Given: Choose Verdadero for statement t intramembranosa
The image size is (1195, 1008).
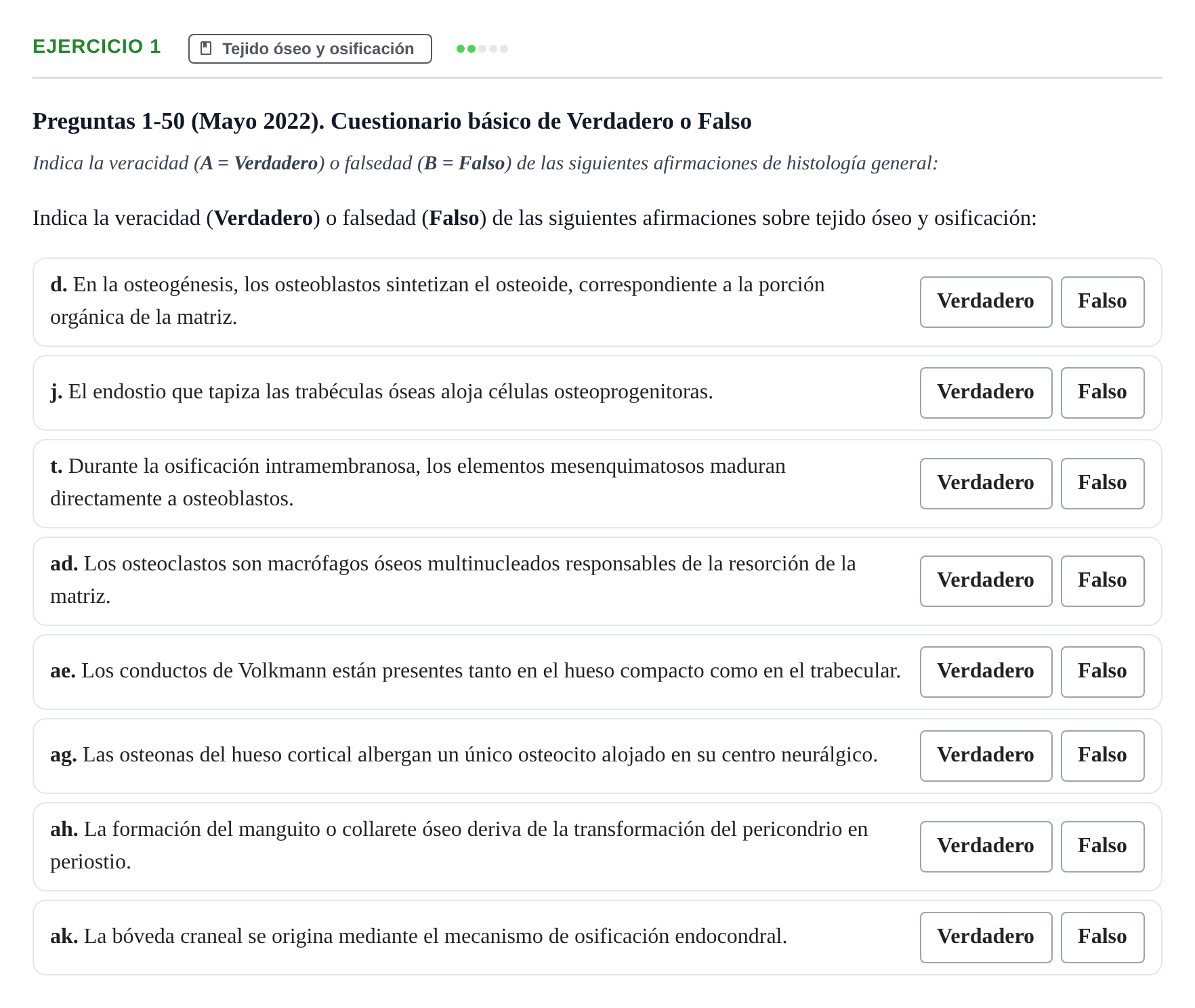Looking at the screenshot, I should [986, 484].
